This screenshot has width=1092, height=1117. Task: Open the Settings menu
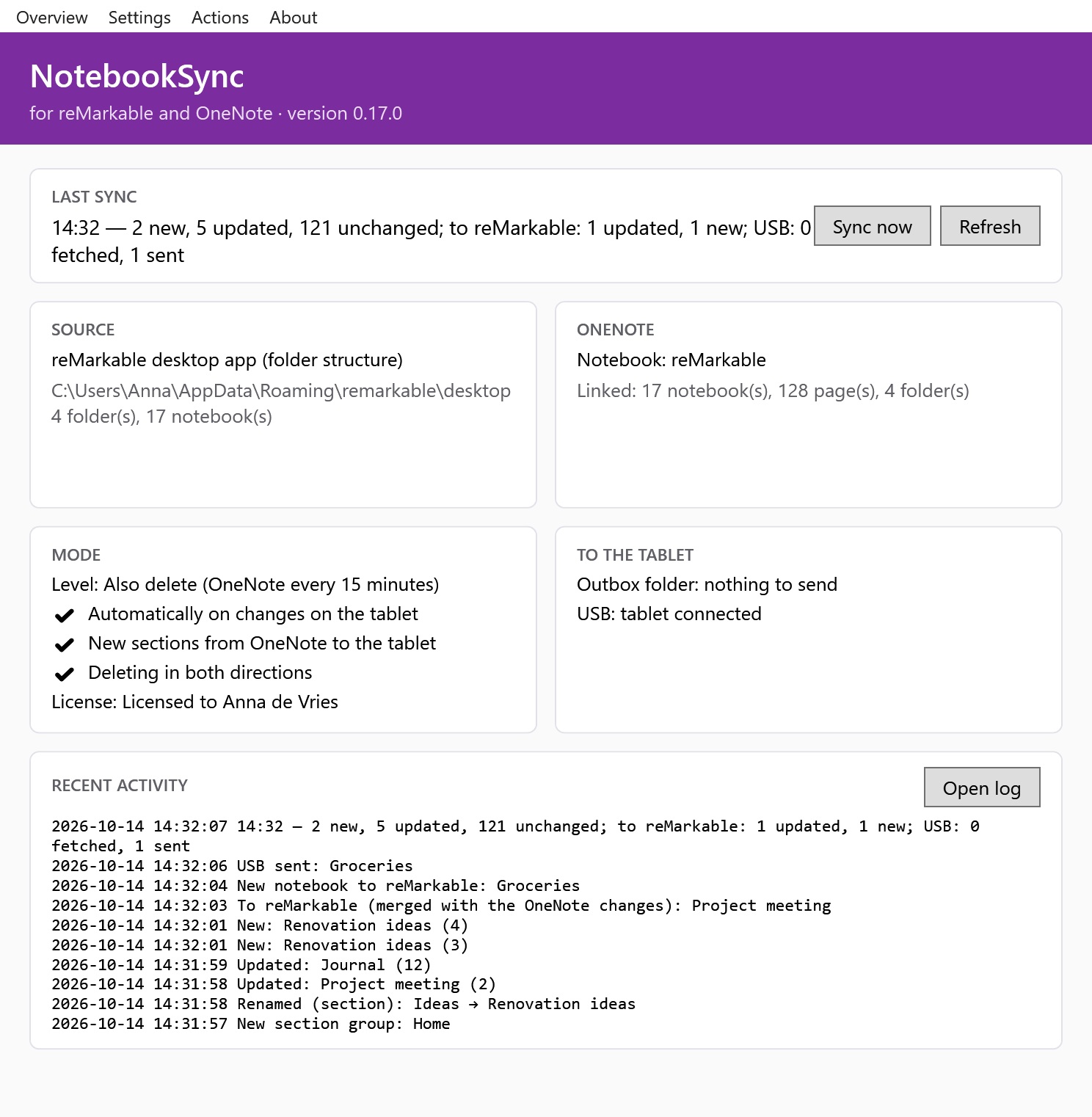pyautogui.click(x=139, y=17)
